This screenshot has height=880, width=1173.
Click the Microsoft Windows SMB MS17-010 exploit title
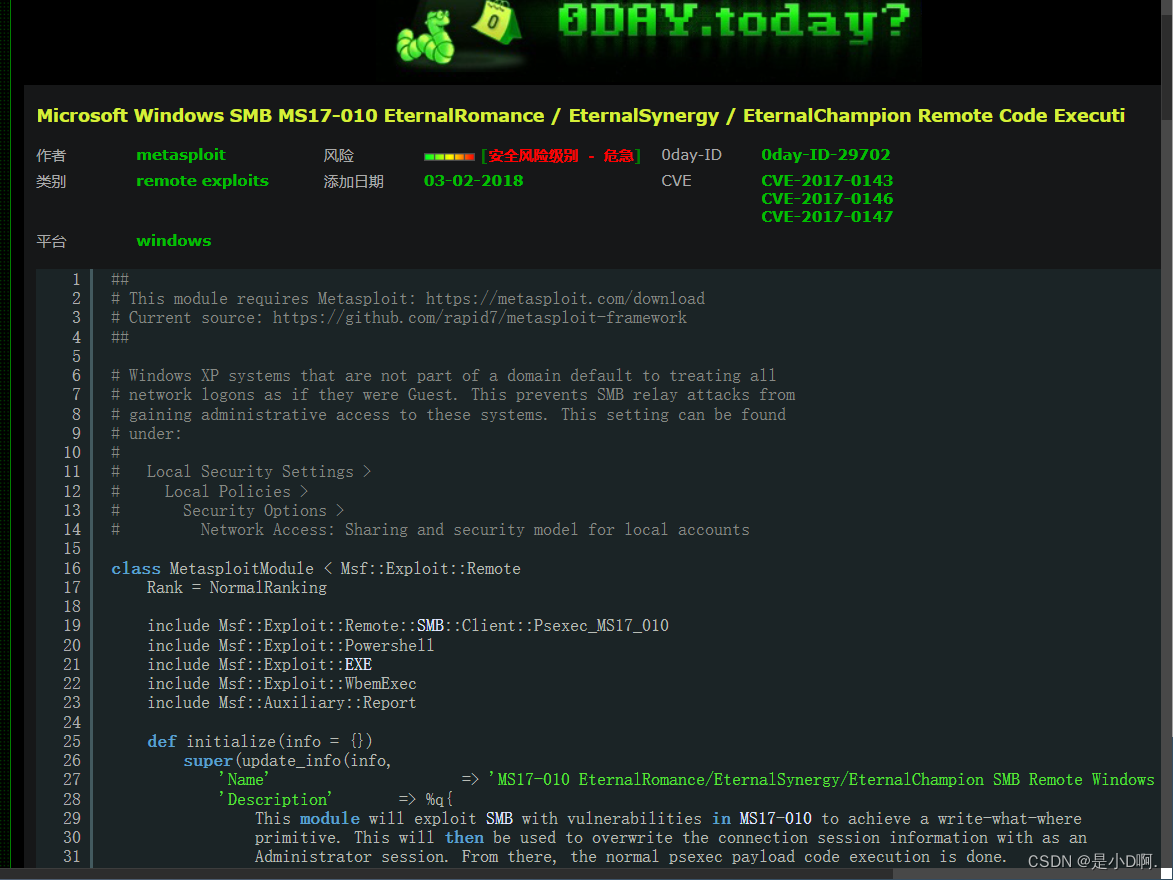click(x=581, y=115)
